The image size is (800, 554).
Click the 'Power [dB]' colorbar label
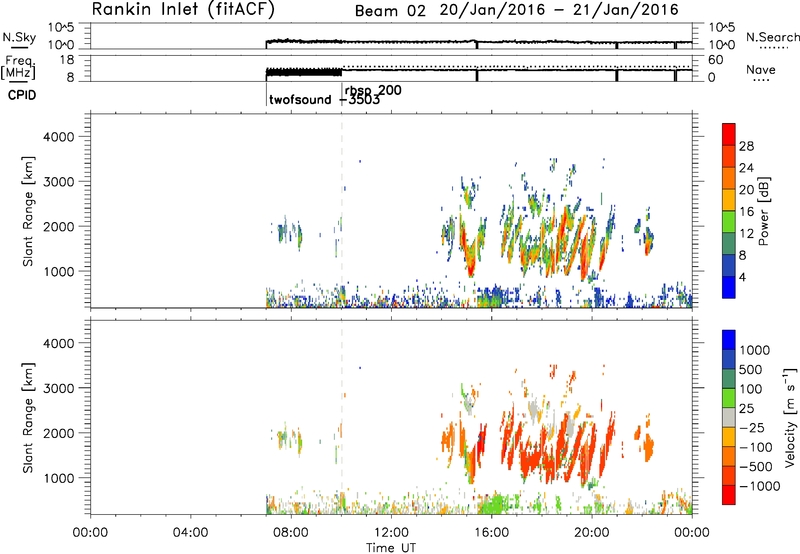[763, 211]
